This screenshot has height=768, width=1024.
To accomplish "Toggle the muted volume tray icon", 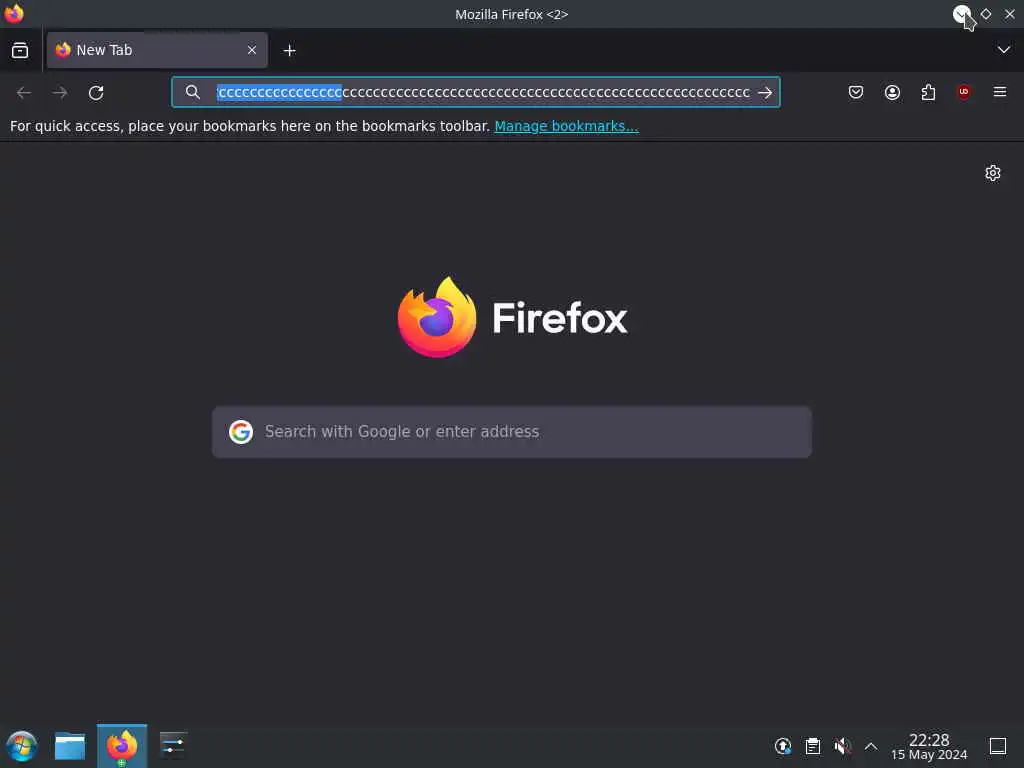I will point(842,746).
